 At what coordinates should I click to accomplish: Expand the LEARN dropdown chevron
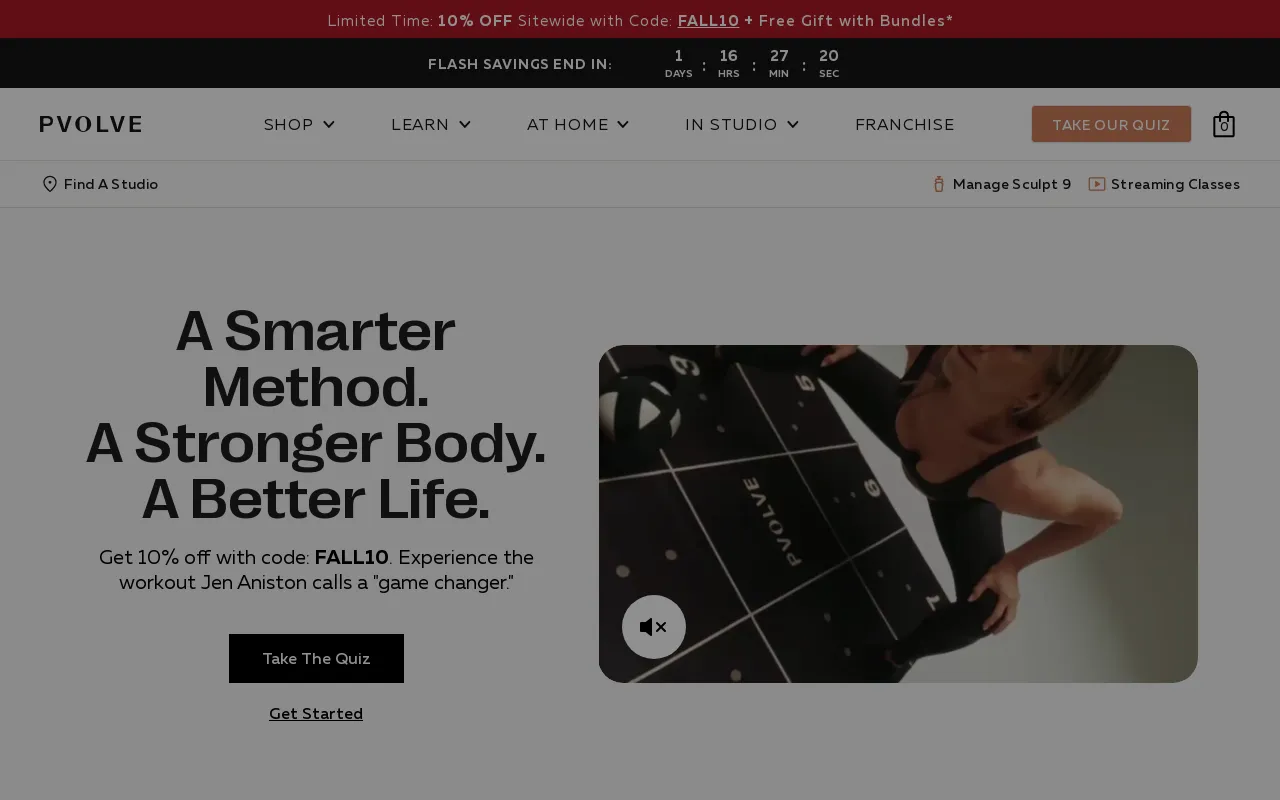point(465,124)
